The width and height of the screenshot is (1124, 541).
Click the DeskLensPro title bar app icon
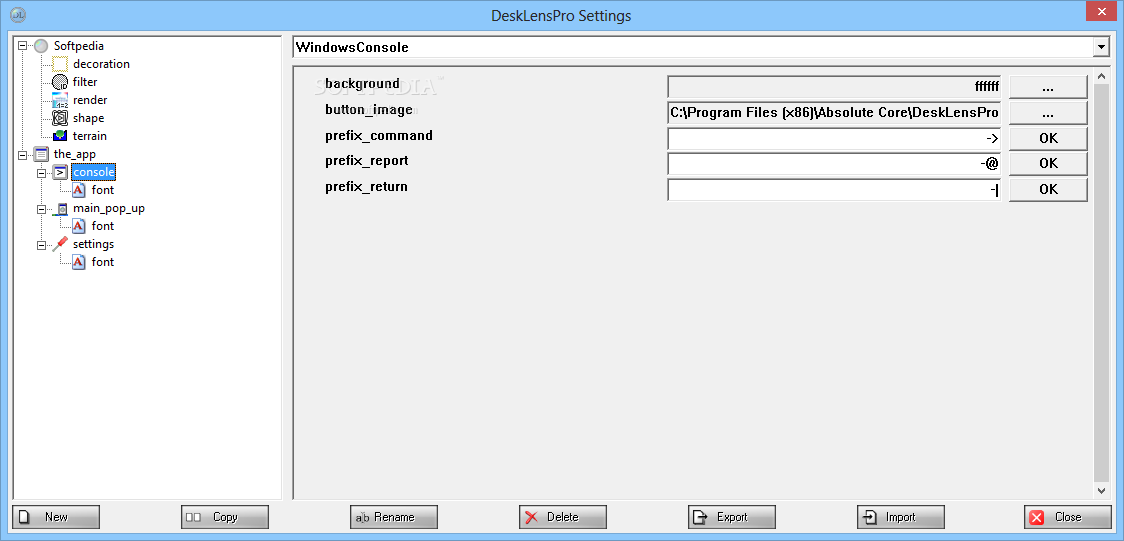click(x=19, y=14)
